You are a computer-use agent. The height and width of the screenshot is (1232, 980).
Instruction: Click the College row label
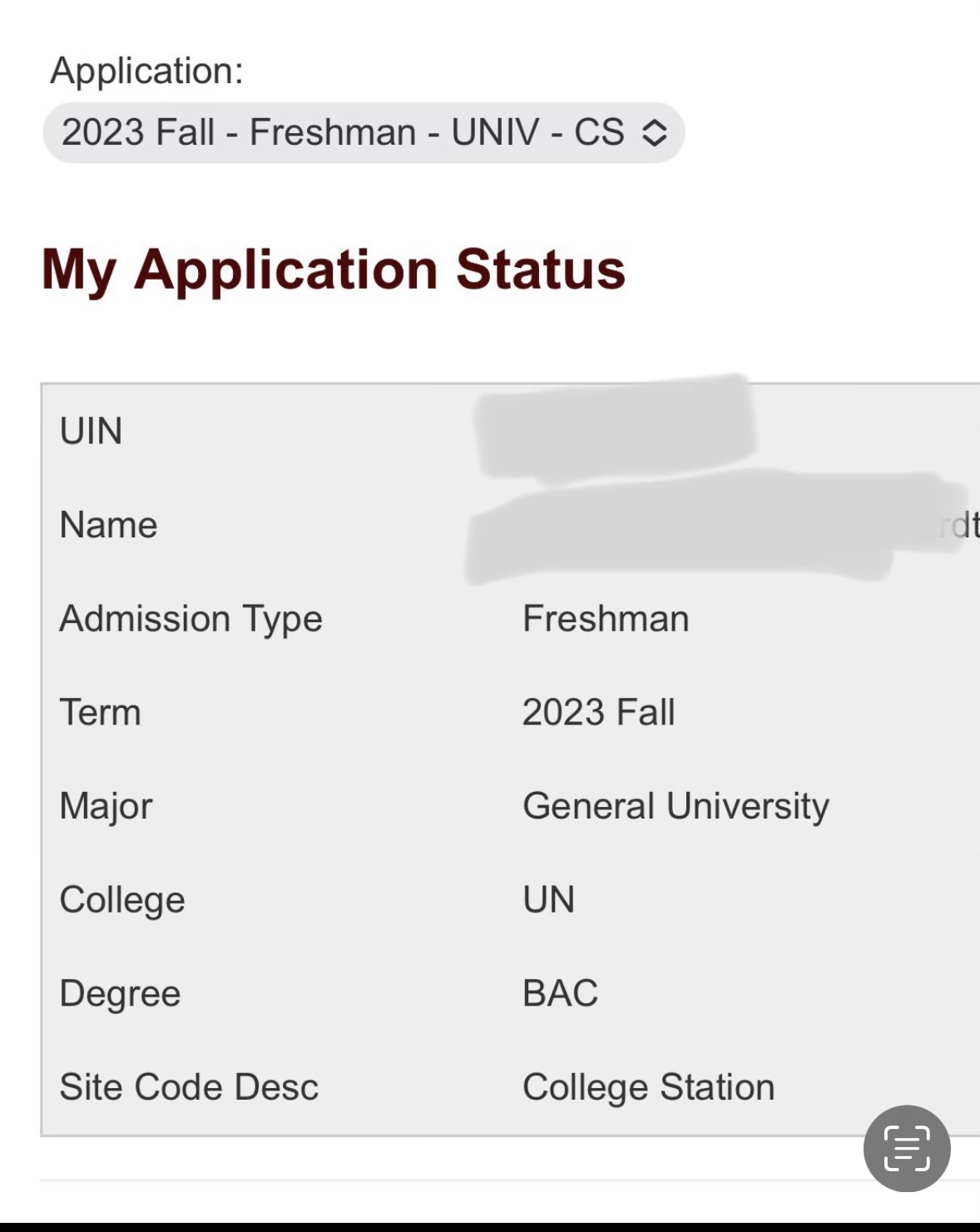pyautogui.click(x=122, y=901)
